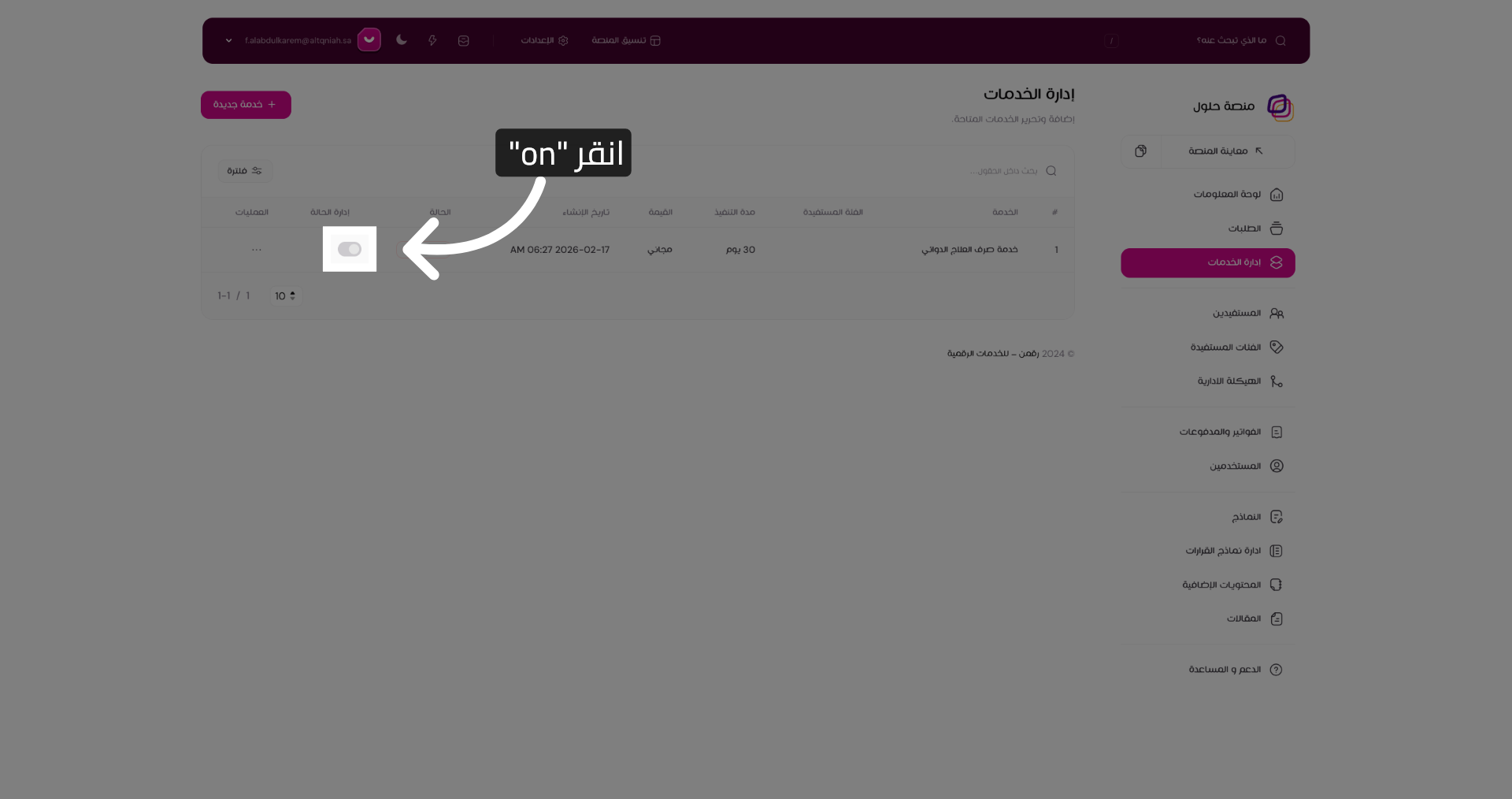Click the الإعدادات settings link in header
This screenshot has height=799, width=1512.
544,40
